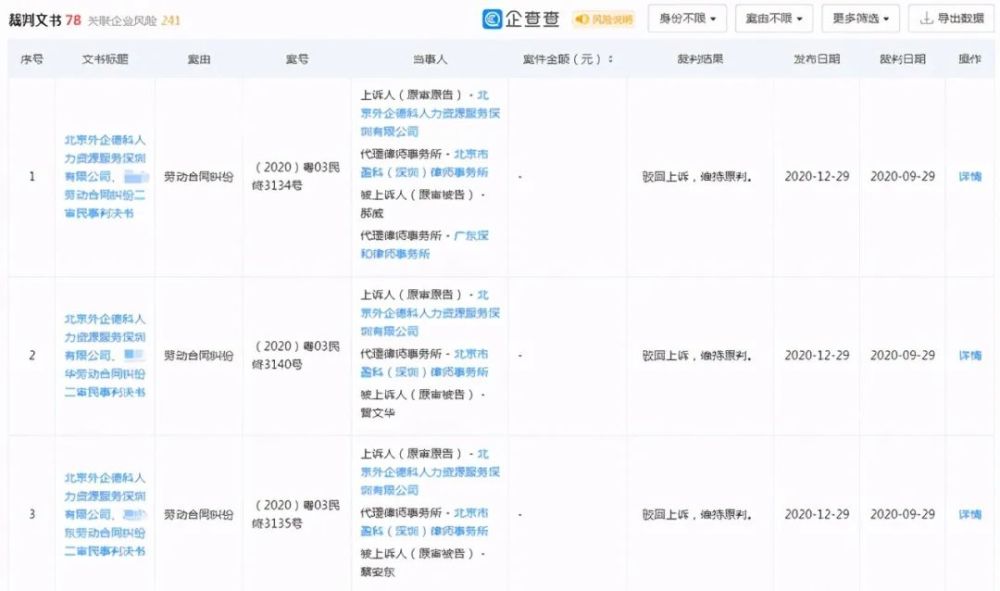Select the 裁判文书 78 tab
This screenshot has height=591, width=1000.
tap(45, 20)
